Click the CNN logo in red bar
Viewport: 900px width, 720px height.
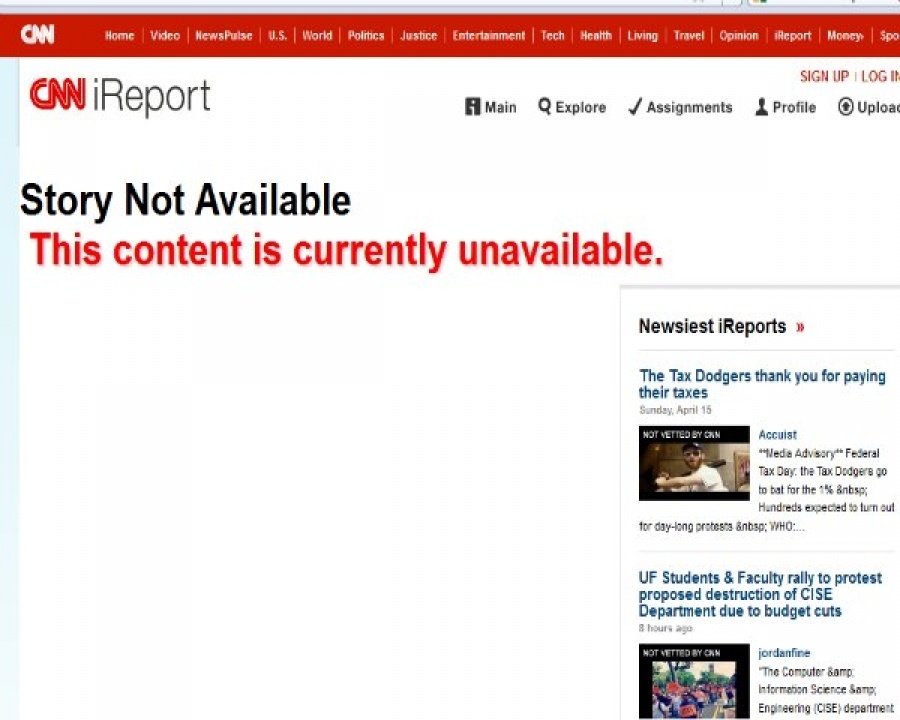[37, 34]
